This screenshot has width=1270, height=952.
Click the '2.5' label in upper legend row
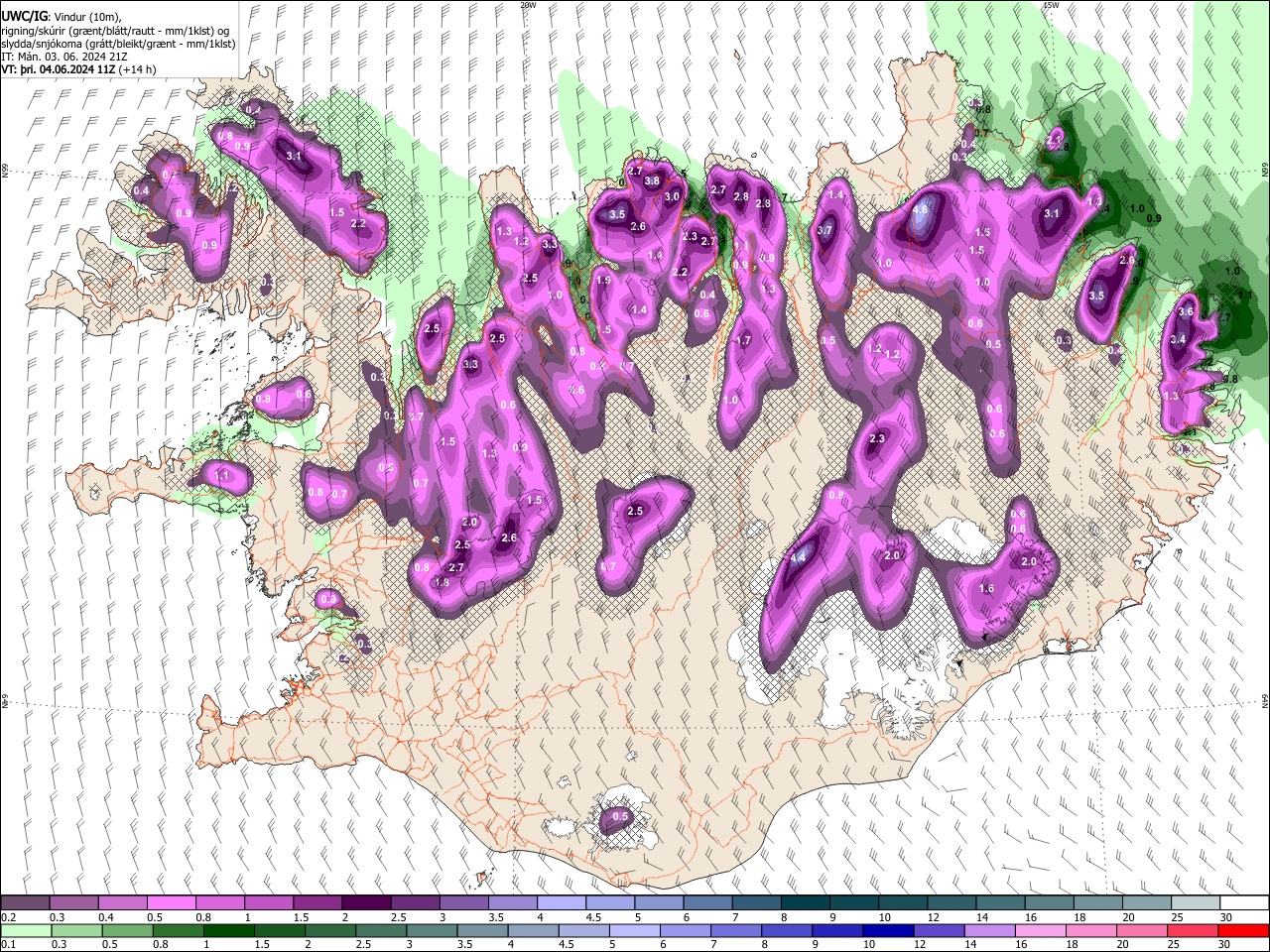click(x=399, y=917)
